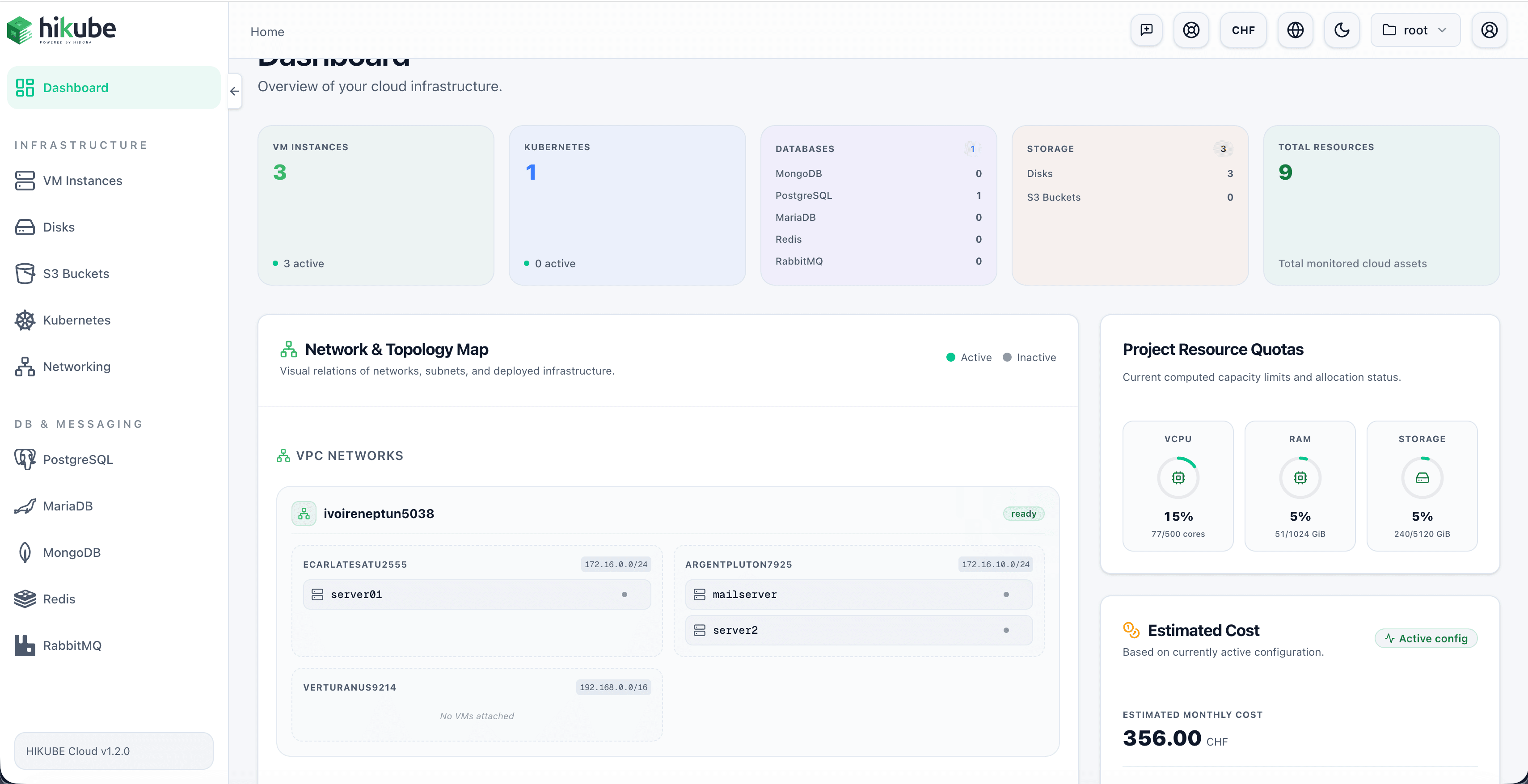Click the 77/500 cores text
The image size is (1528, 784).
1178,534
